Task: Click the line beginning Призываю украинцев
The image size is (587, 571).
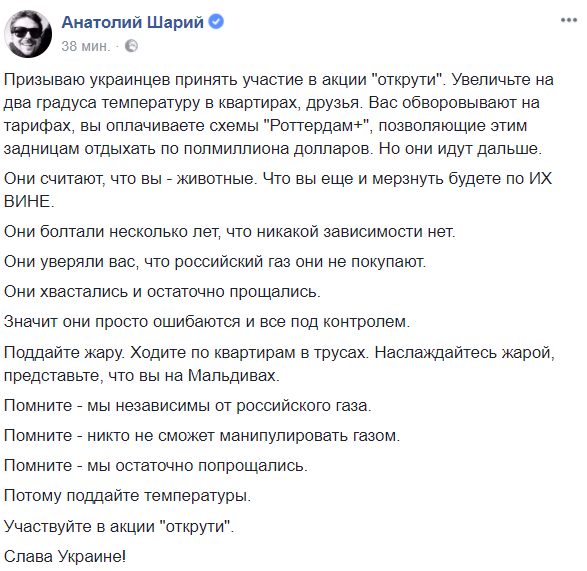Action: [x=279, y=79]
